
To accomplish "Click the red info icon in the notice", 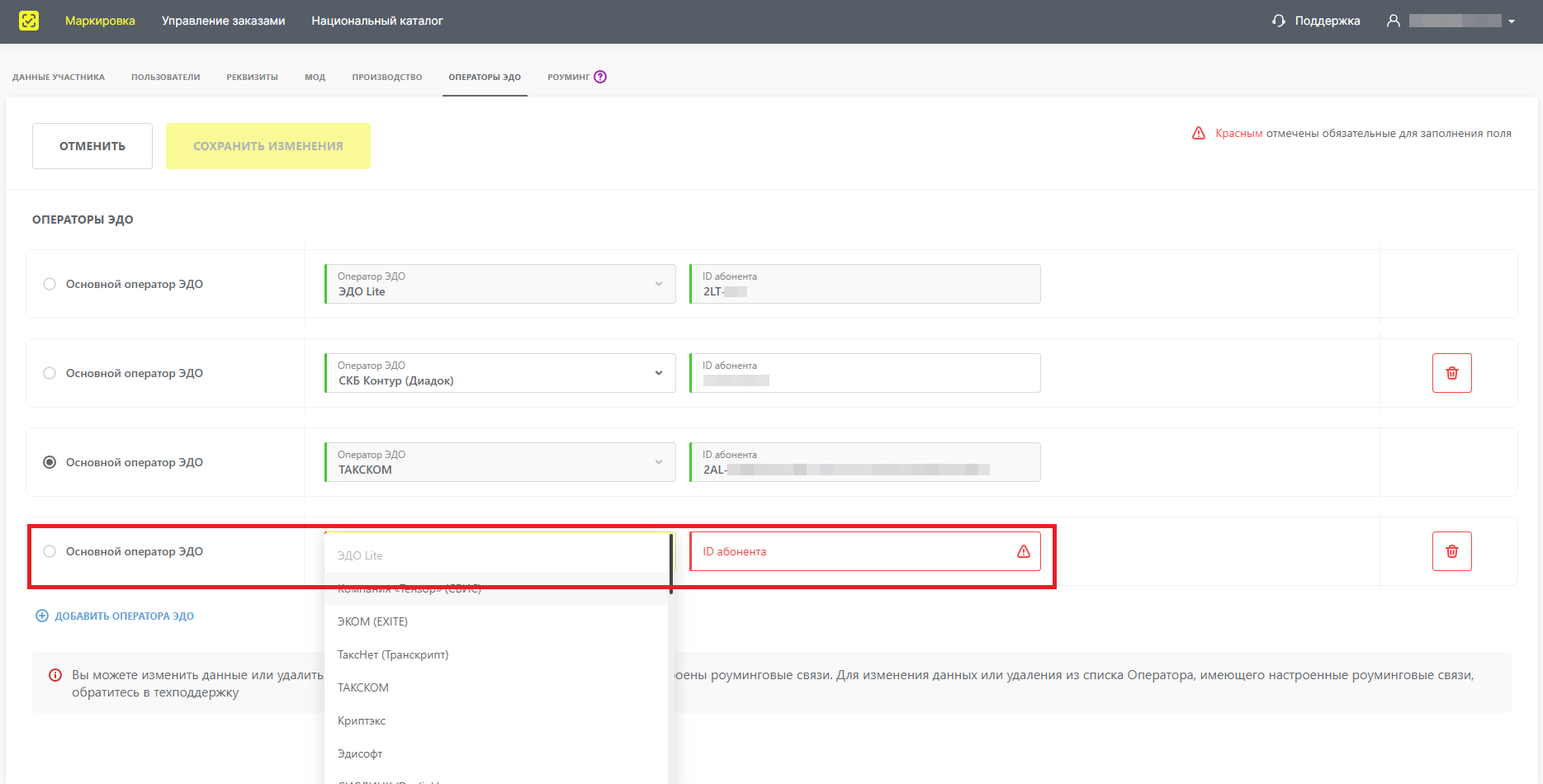I will pyautogui.click(x=55, y=675).
